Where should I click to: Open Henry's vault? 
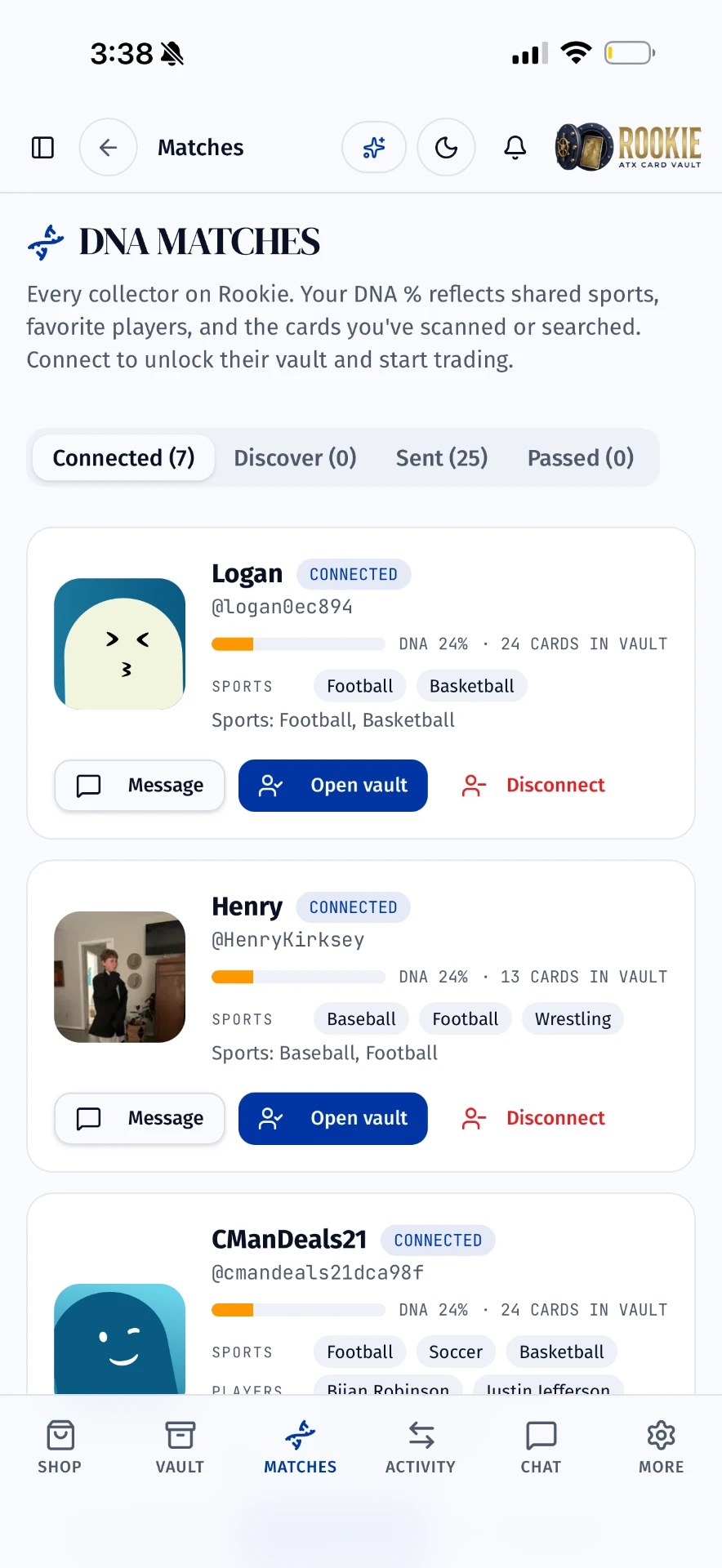(333, 1118)
